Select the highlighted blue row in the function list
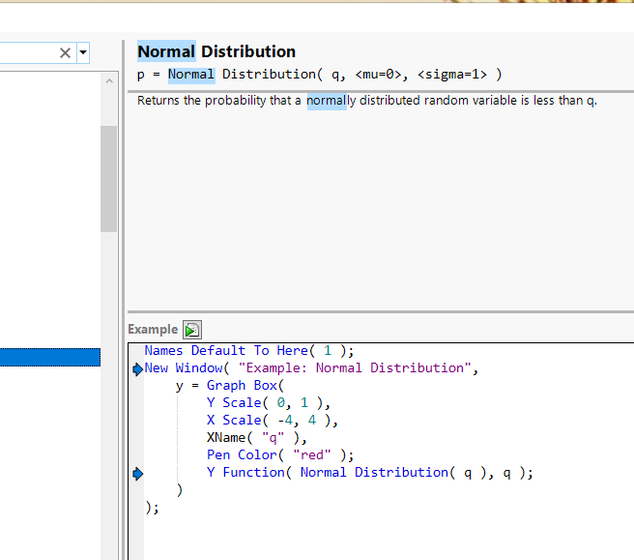This screenshot has width=634, height=560. pos(50,357)
